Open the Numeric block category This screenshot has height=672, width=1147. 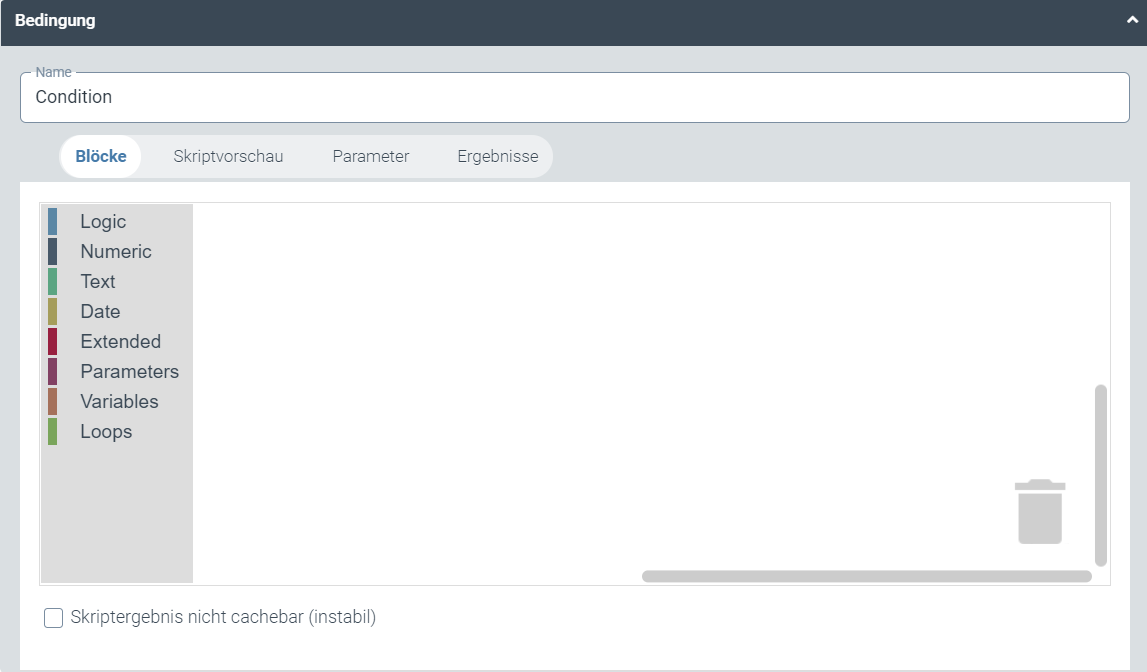(x=115, y=251)
